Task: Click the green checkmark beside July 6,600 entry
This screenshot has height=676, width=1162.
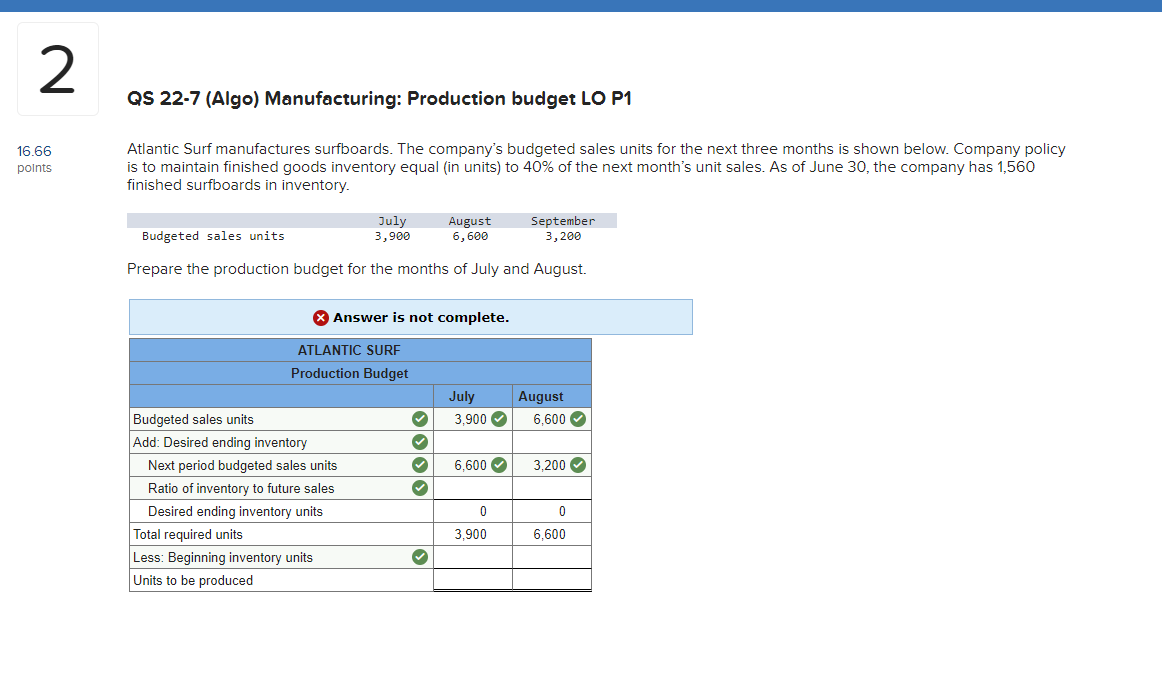Action: click(x=497, y=465)
